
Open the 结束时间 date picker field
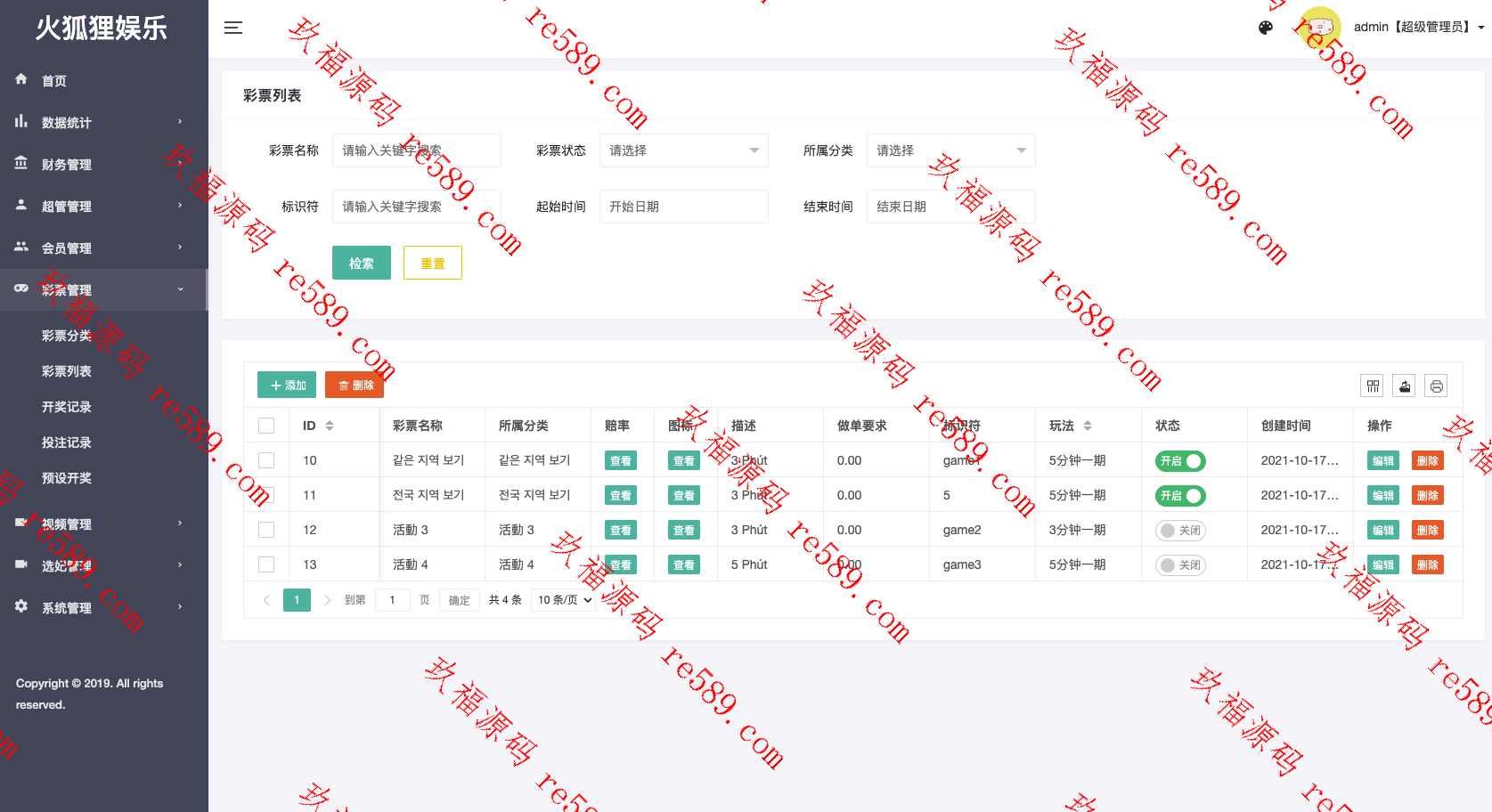pos(951,207)
